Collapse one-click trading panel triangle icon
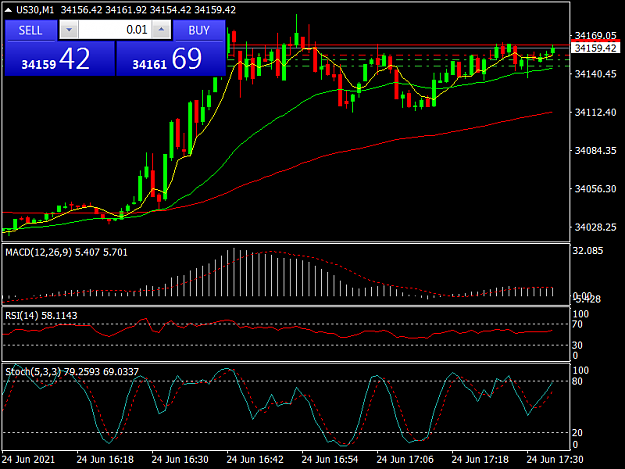Image resolution: width=625 pixels, height=469 pixels. (x=8, y=10)
